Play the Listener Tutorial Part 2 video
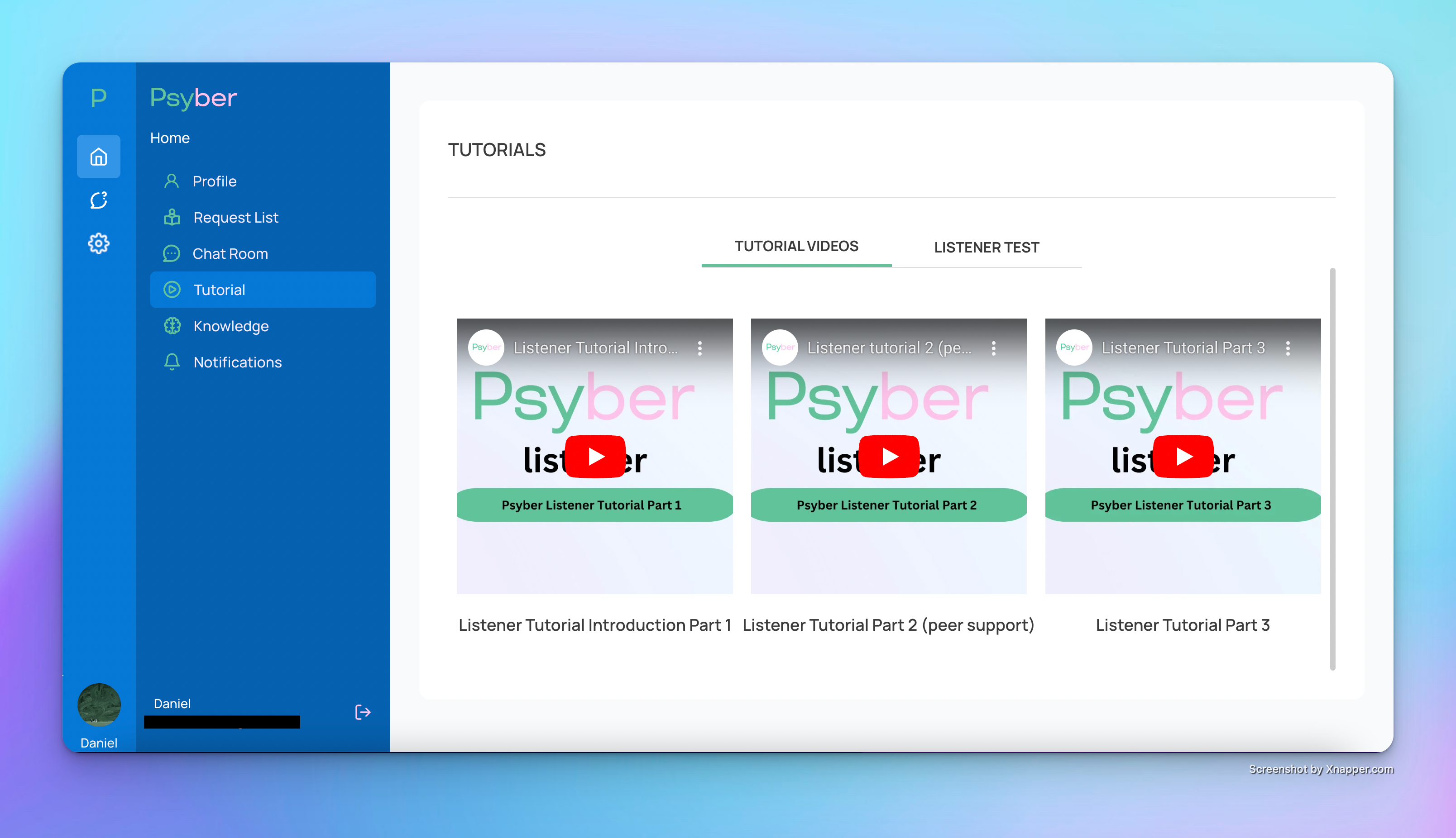 pos(889,457)
